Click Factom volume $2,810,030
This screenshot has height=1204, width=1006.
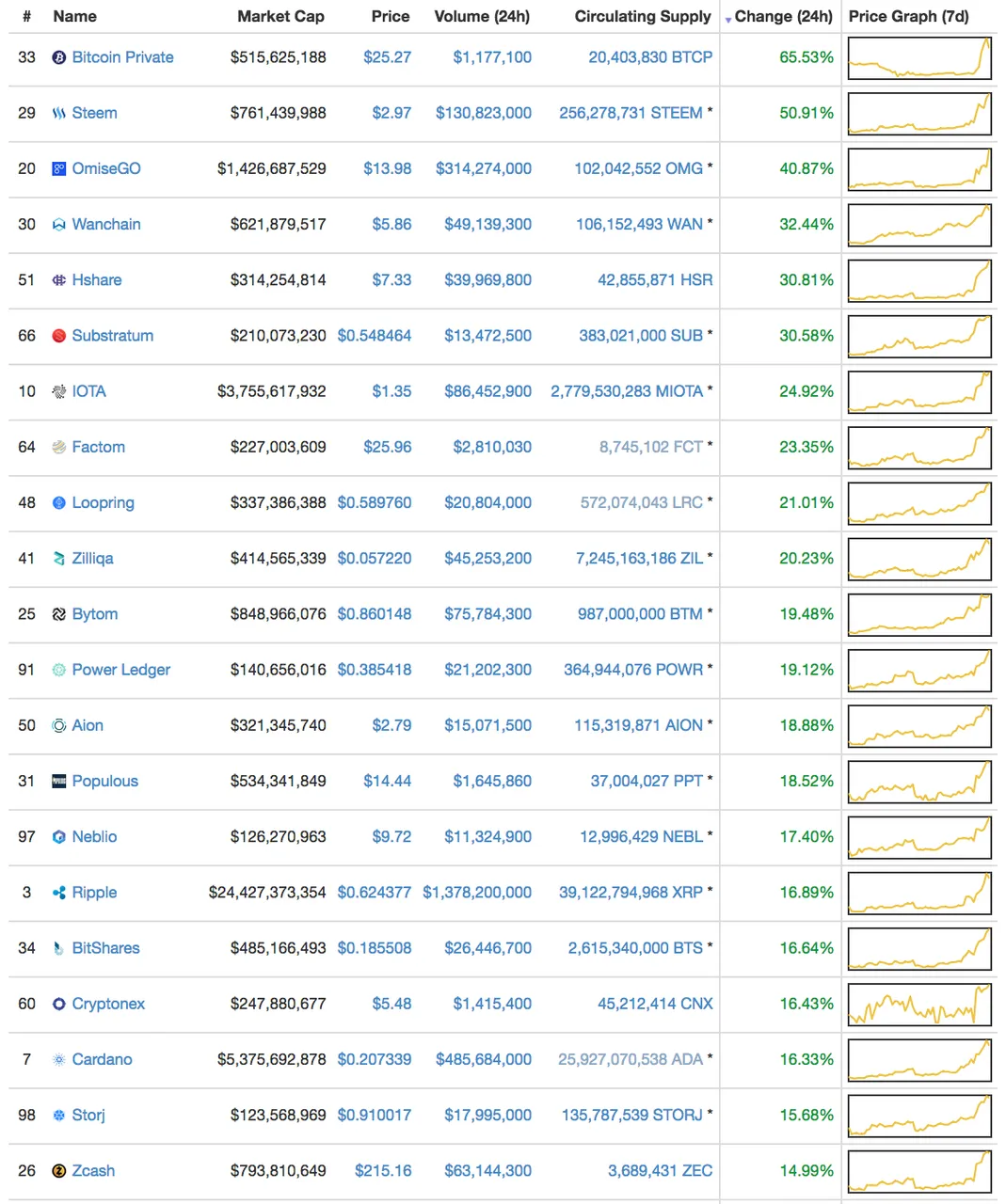click(492, 447)
